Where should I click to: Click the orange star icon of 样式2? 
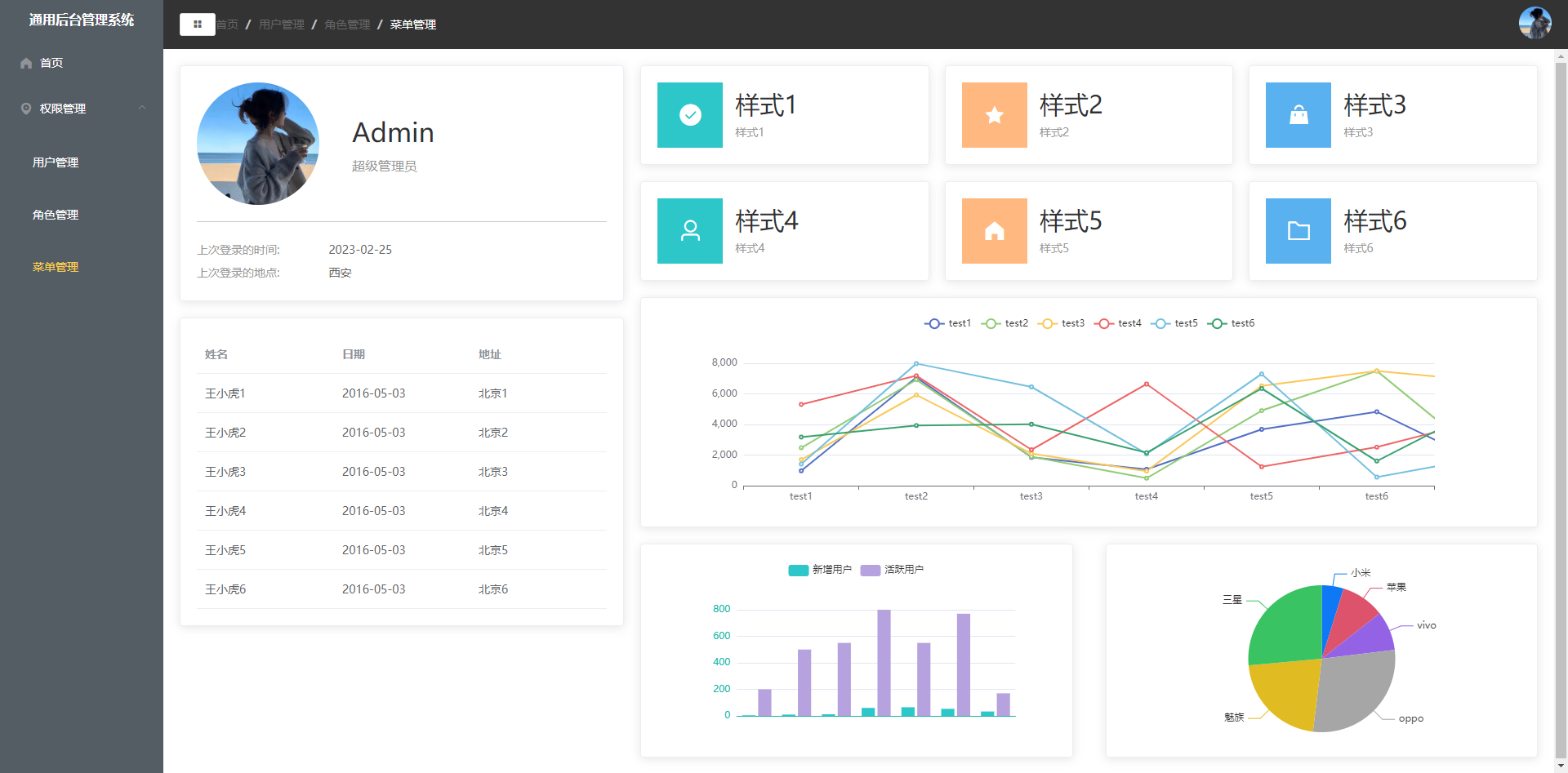click(x=994, y=115)
